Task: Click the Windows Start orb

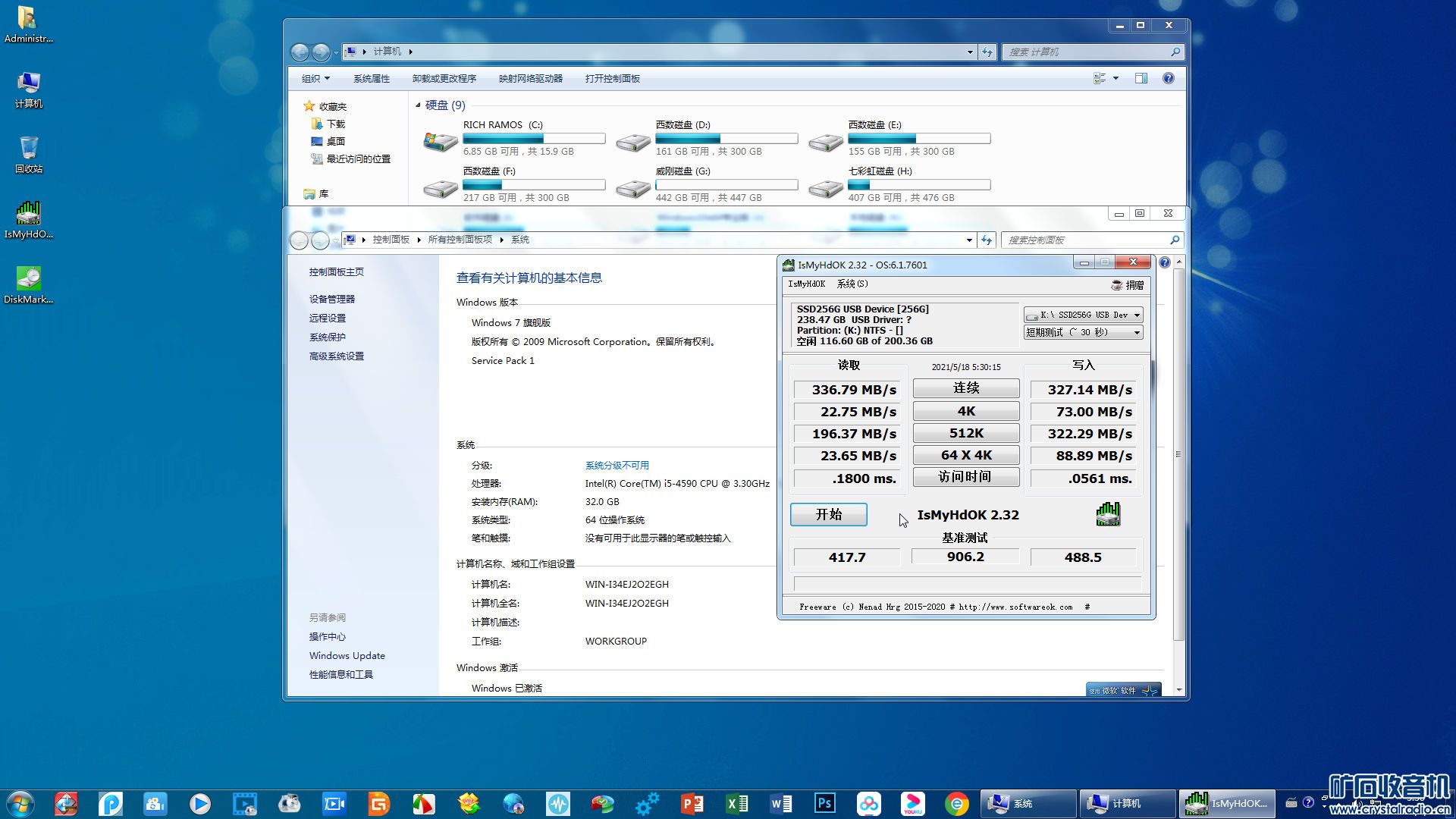Action: pos(20,804)
